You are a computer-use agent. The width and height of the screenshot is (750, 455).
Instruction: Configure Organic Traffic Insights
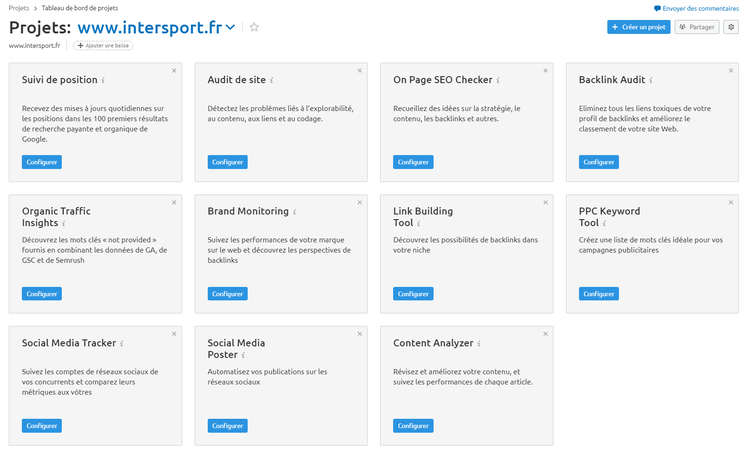(x=42, y=294)
